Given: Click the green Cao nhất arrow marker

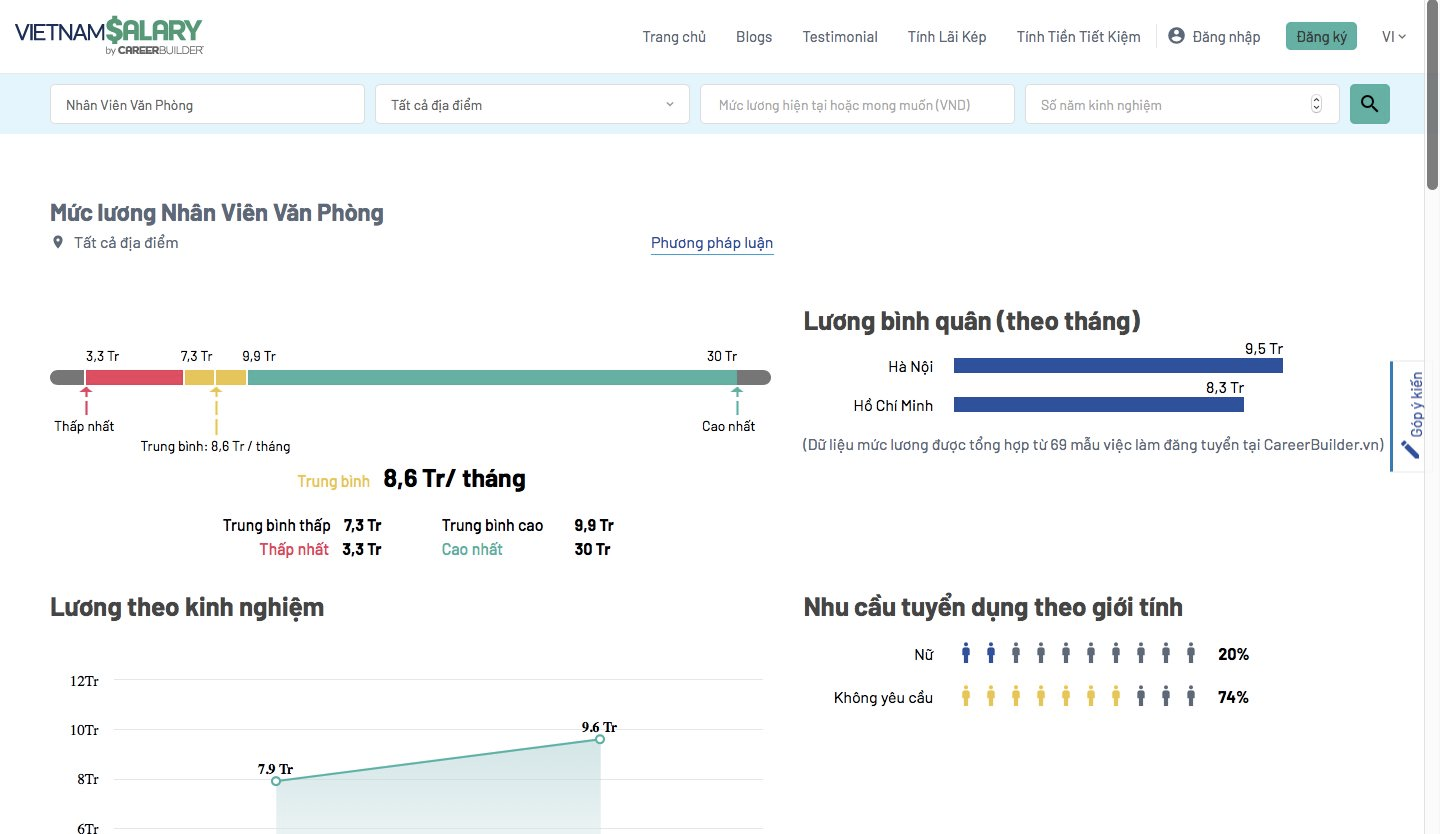Looking at the screenshot, I should [737, 400].
